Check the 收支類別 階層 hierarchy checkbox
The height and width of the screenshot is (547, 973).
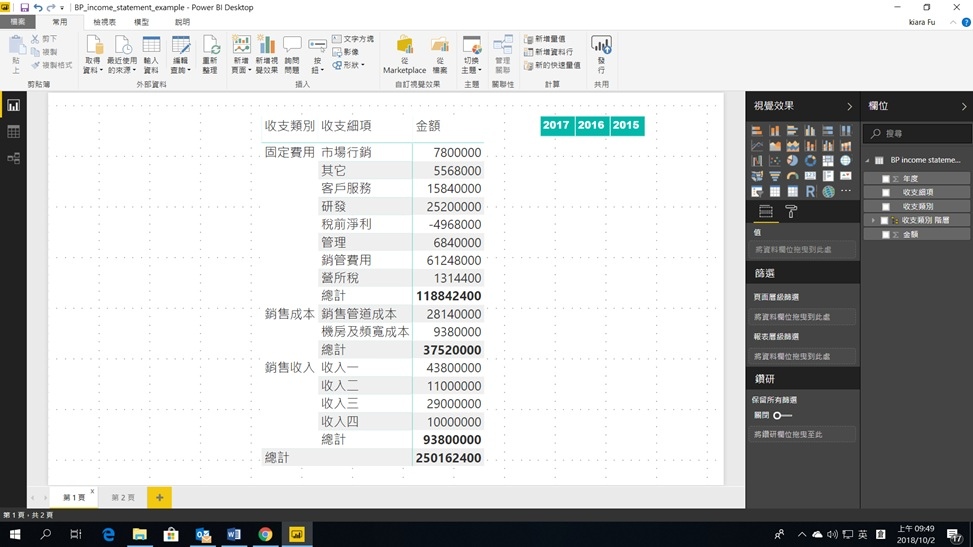pos(884,220)
